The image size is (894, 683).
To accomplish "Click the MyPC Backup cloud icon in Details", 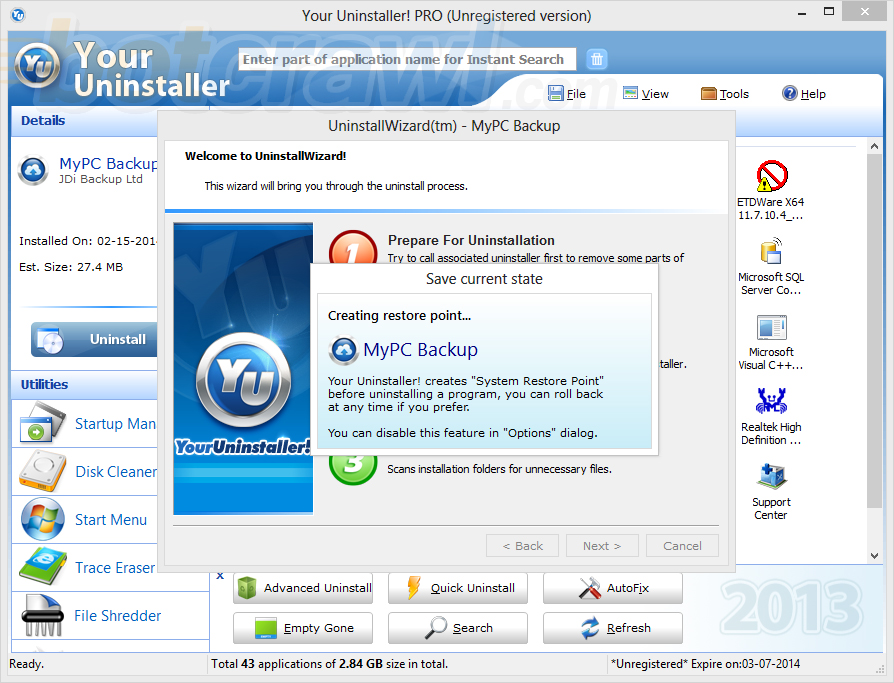I will coord(33,170).
